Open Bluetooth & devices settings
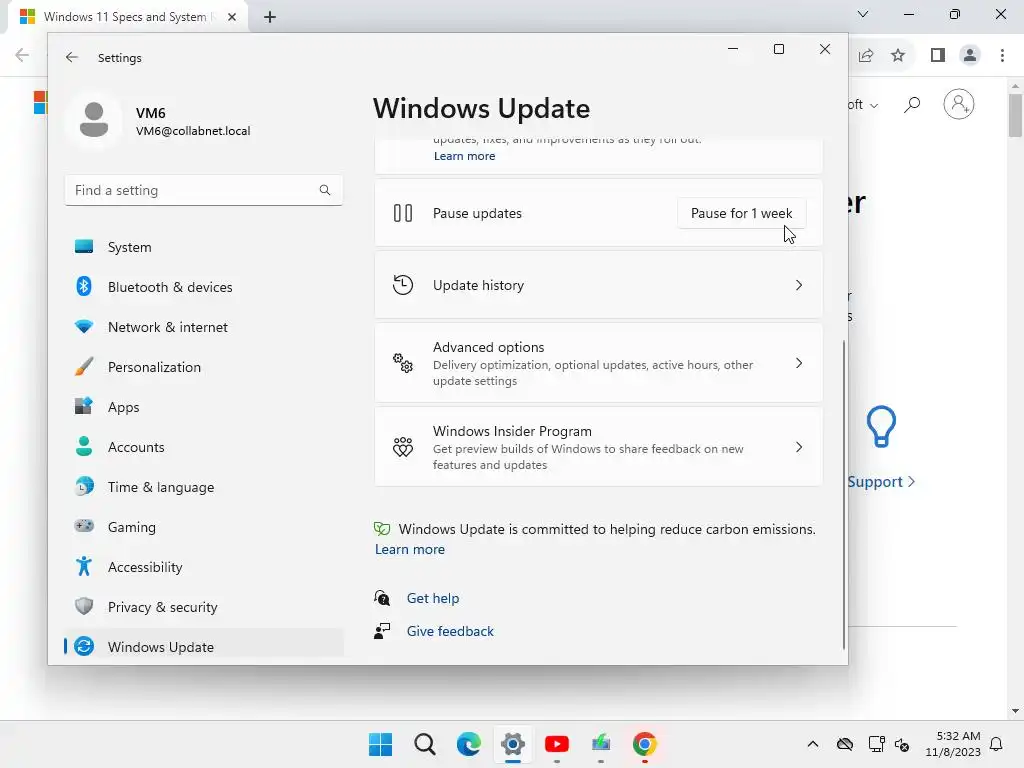1024x768 pixels. pos(204,287)
